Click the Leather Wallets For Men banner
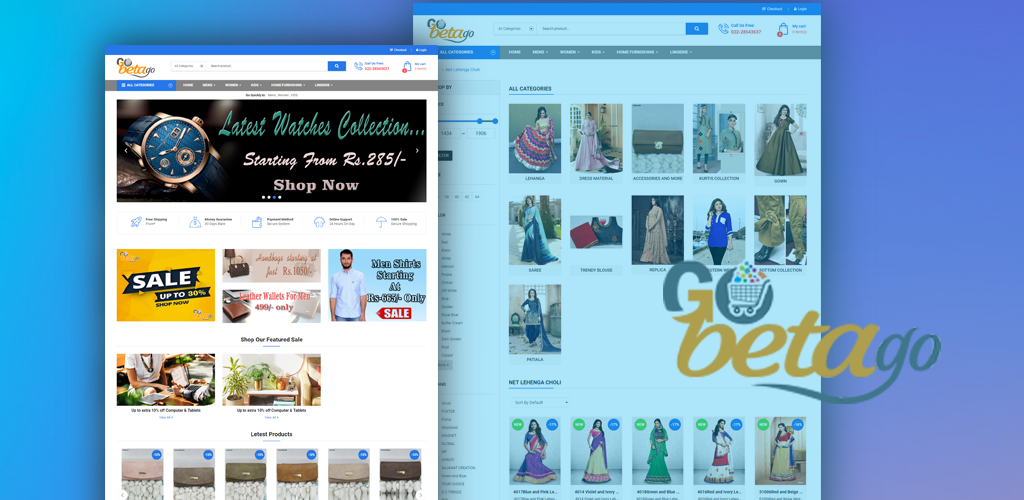This screenshot has height=500, width=1024. (272, 306)
